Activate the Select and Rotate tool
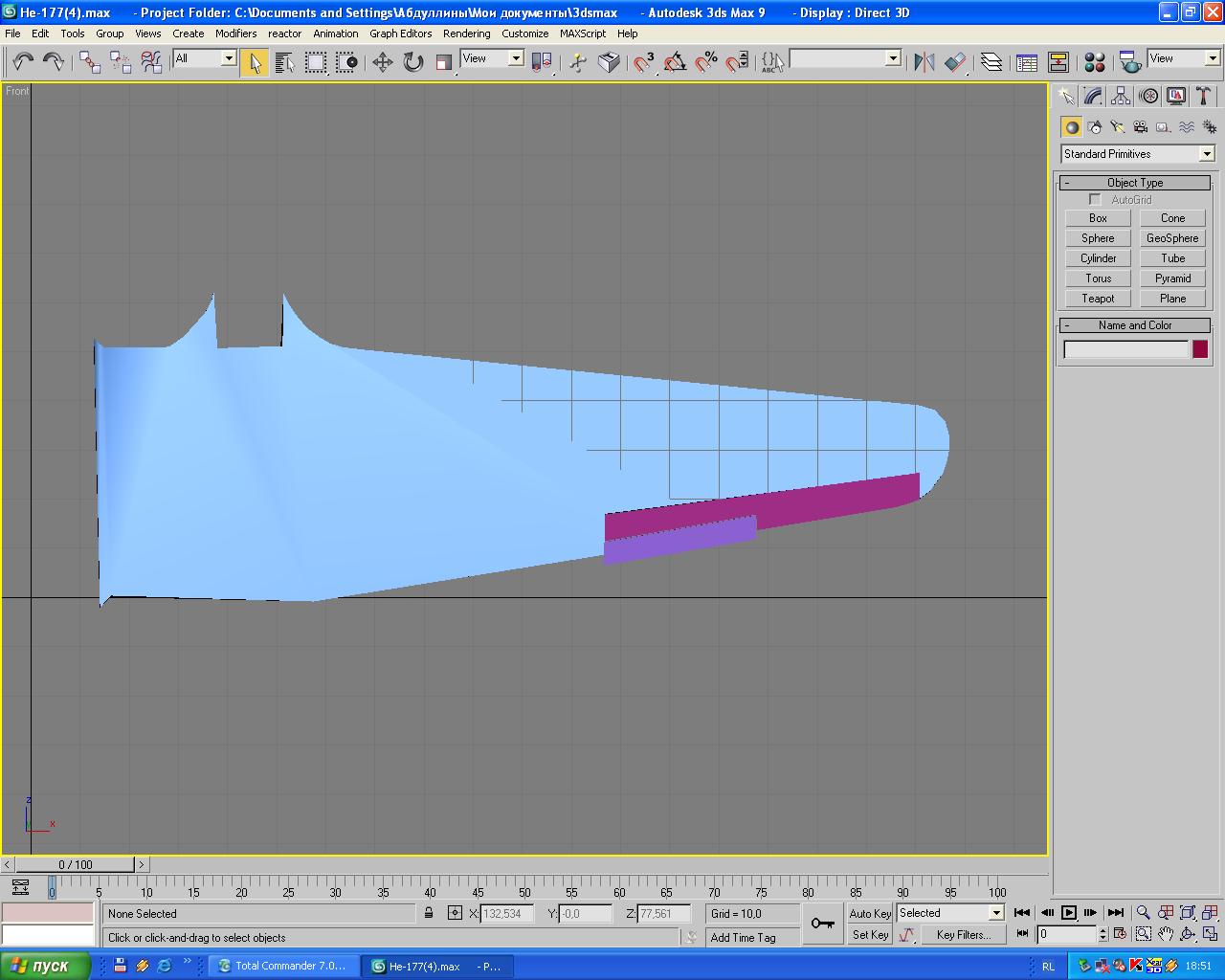Image resolution: width=1225 pixels, height=980 pixels. pyautogui.click(x=412, y=62)
